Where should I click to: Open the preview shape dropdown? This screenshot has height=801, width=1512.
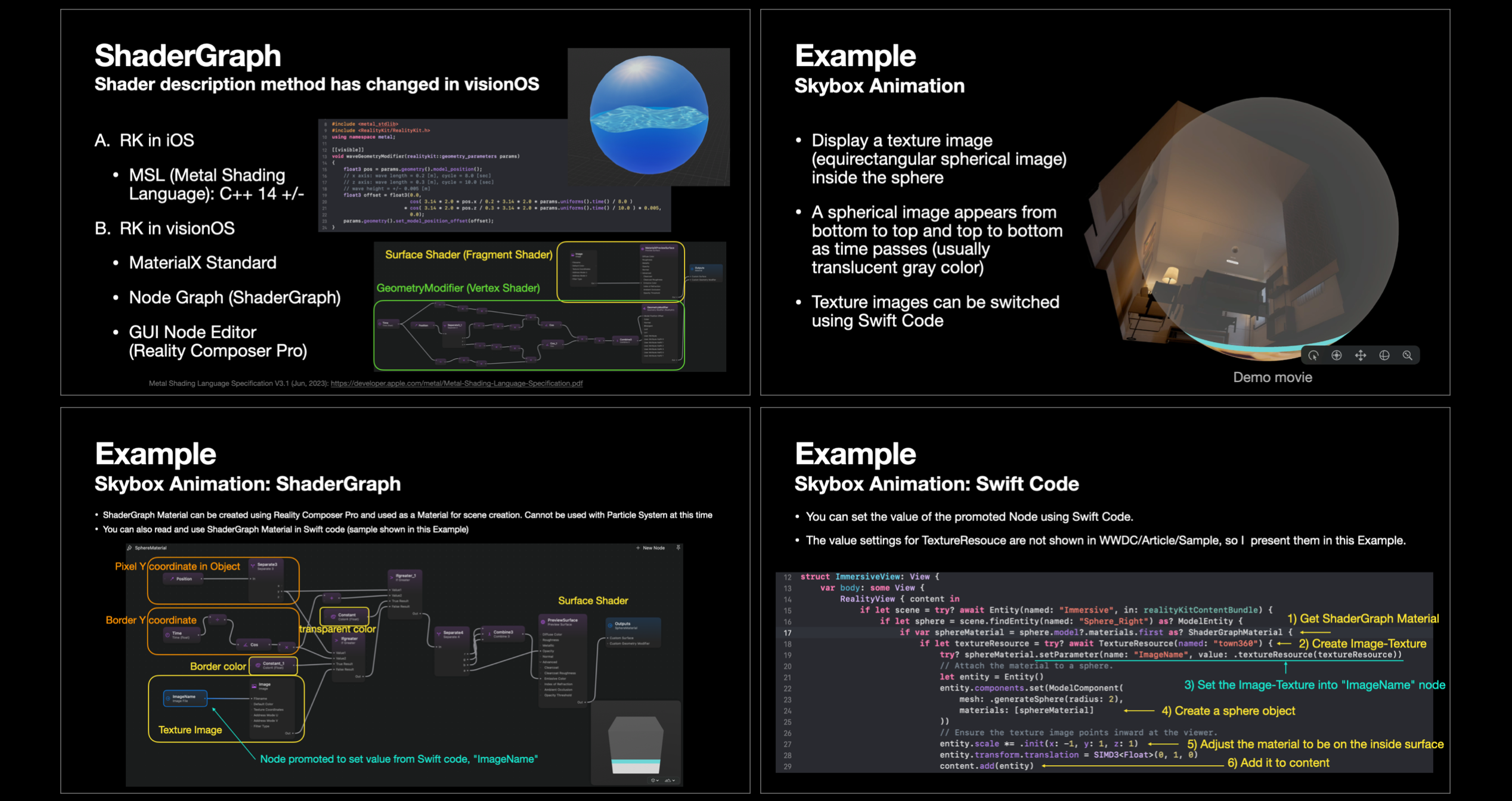654,780
